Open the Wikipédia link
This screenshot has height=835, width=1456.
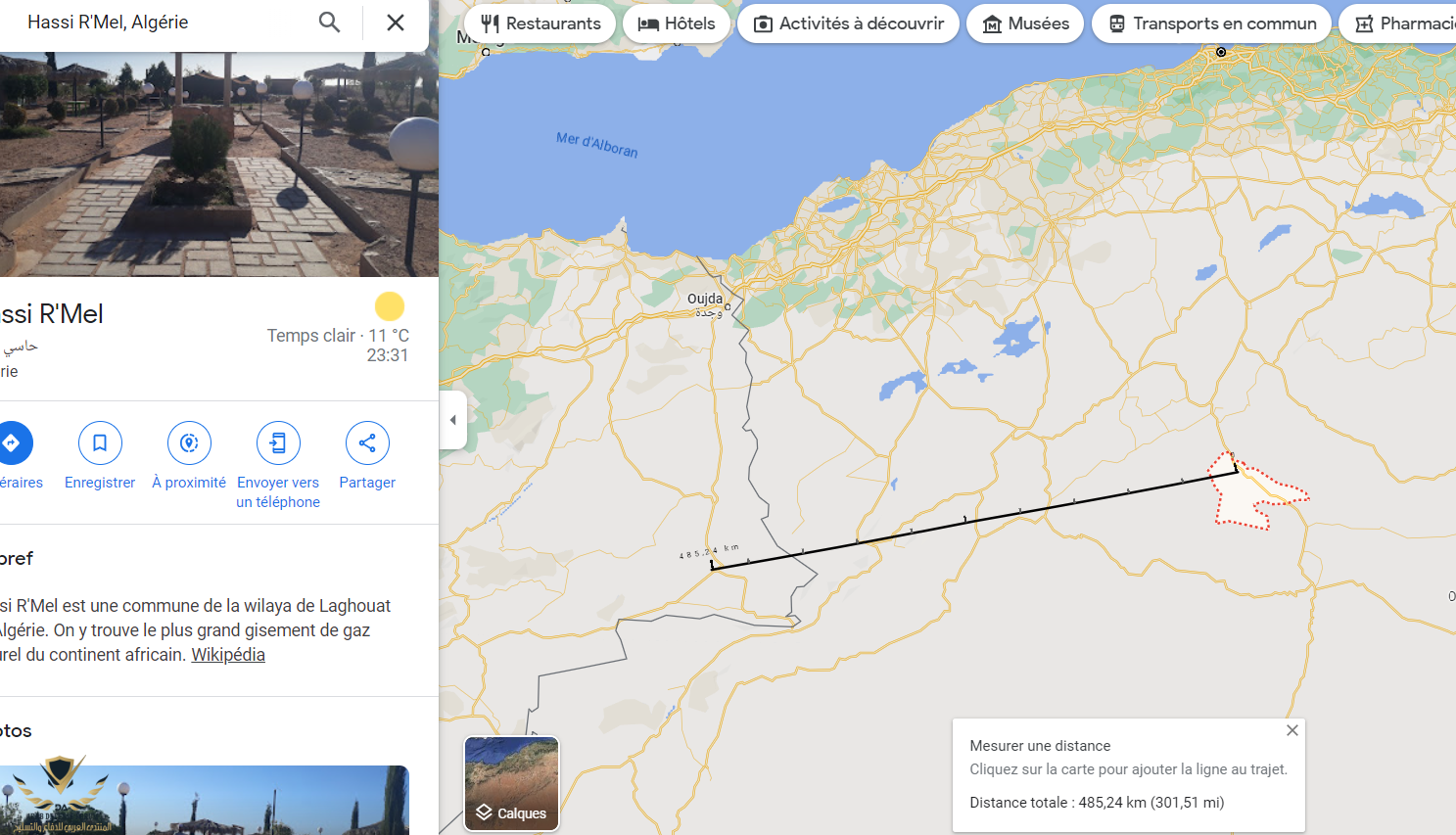click(227, 655)
